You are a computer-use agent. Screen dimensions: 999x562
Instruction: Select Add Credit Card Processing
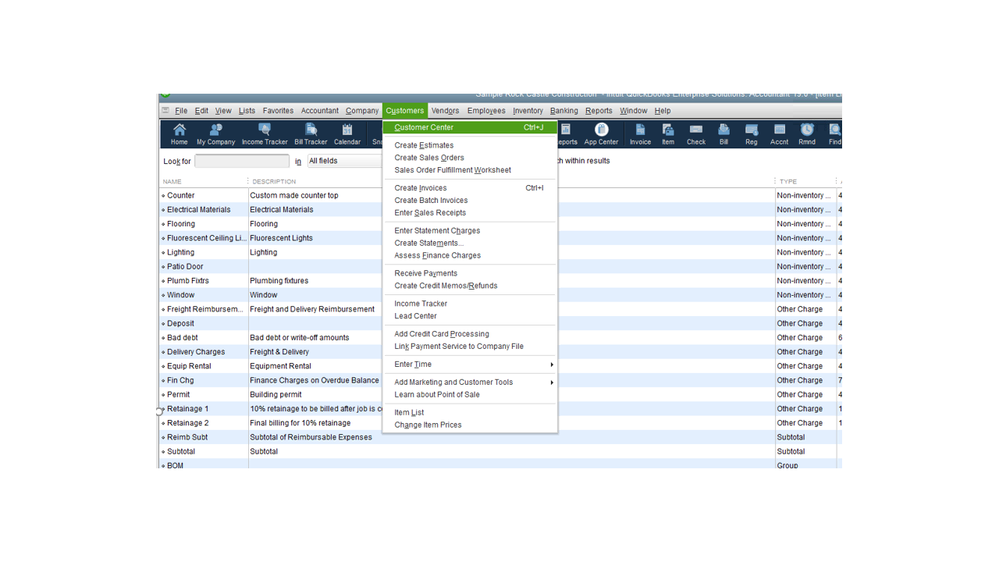[470, 334]
